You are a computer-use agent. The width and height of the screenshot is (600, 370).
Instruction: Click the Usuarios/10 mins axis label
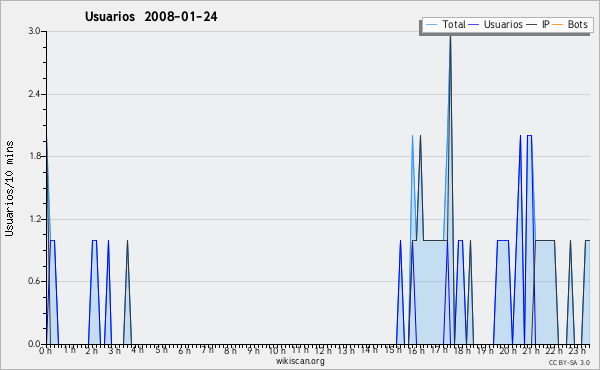9,189
